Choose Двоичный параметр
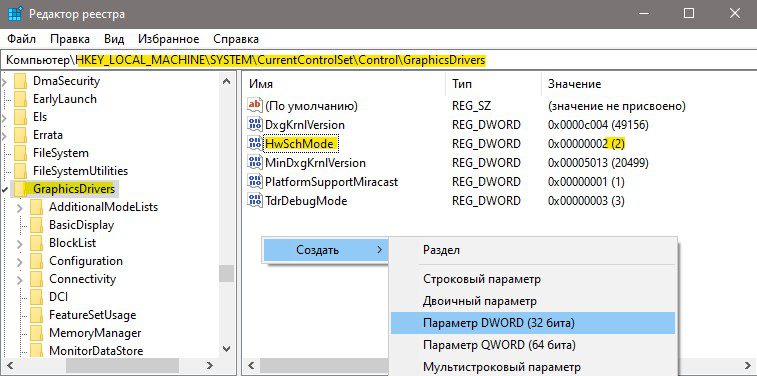The width and height of the screenshot is (757, 376). tap(533, 301)
